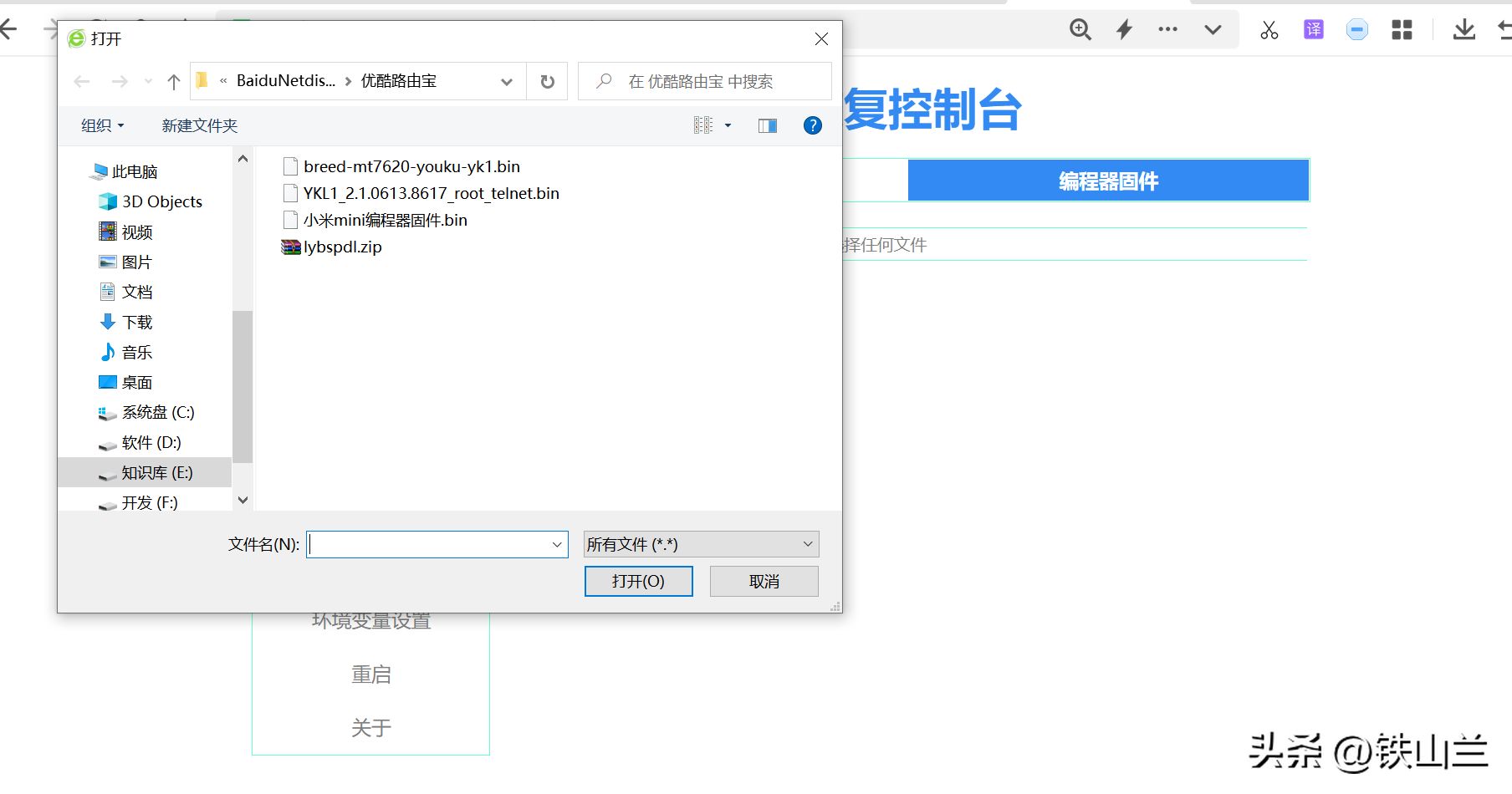Click the BaiduNetdisk breadcrumb segment

pyautogui.click(x=285, y=81)
